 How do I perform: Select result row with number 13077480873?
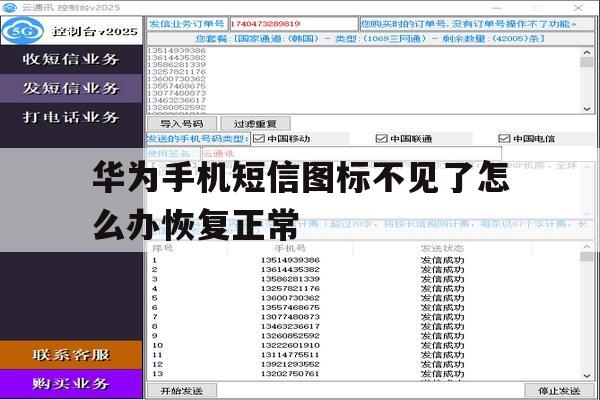pyautogui.click(x=364, y=317)
